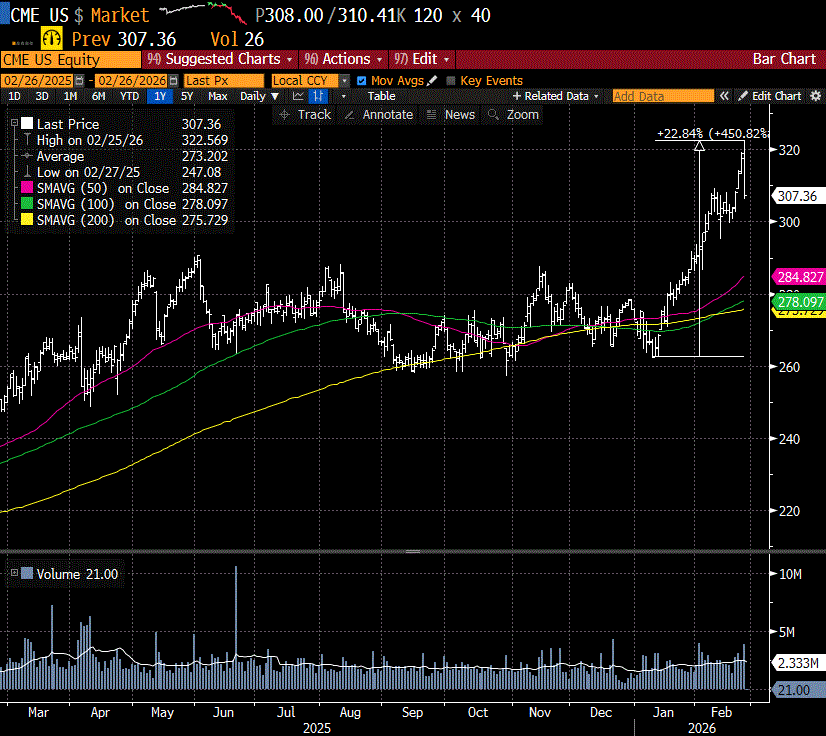Image resolution: width=826 pixels, height=736 pixels.
Task: Click the 'High on 02/25/26' legend row
Action: [125, 140]
